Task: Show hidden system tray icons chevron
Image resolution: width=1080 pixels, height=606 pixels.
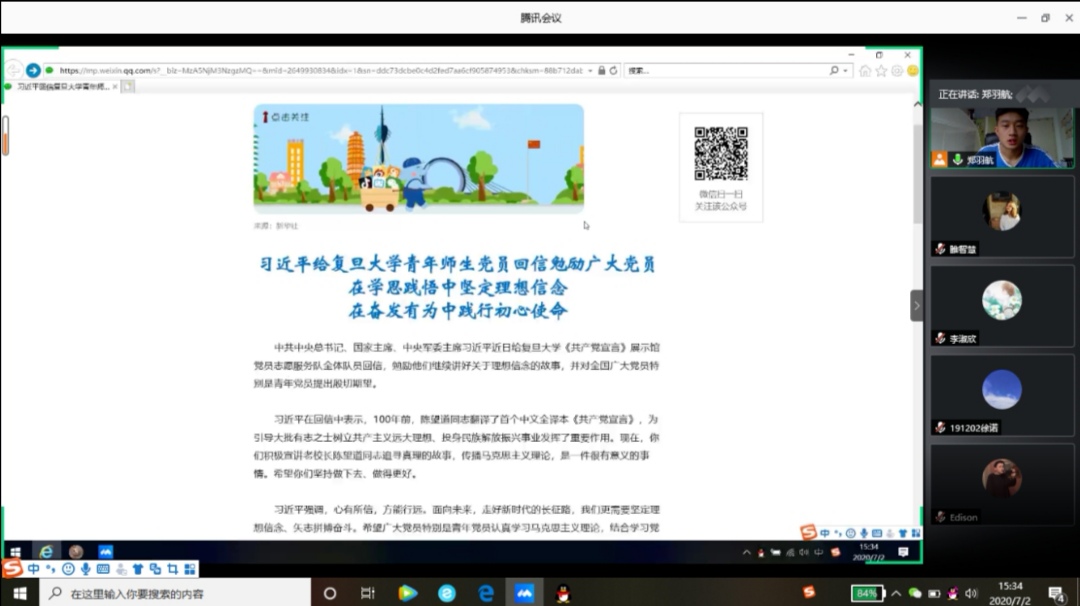Action: (x=896, y=593)
